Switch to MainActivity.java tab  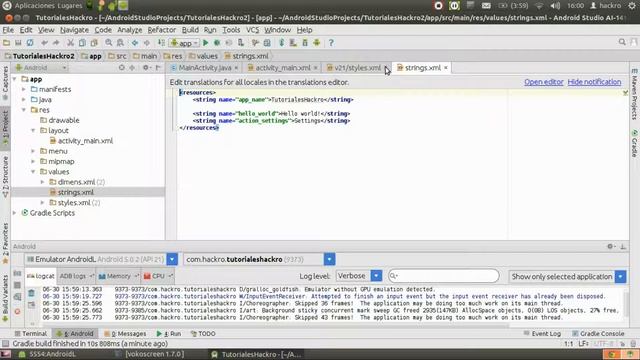coord(204,68)
